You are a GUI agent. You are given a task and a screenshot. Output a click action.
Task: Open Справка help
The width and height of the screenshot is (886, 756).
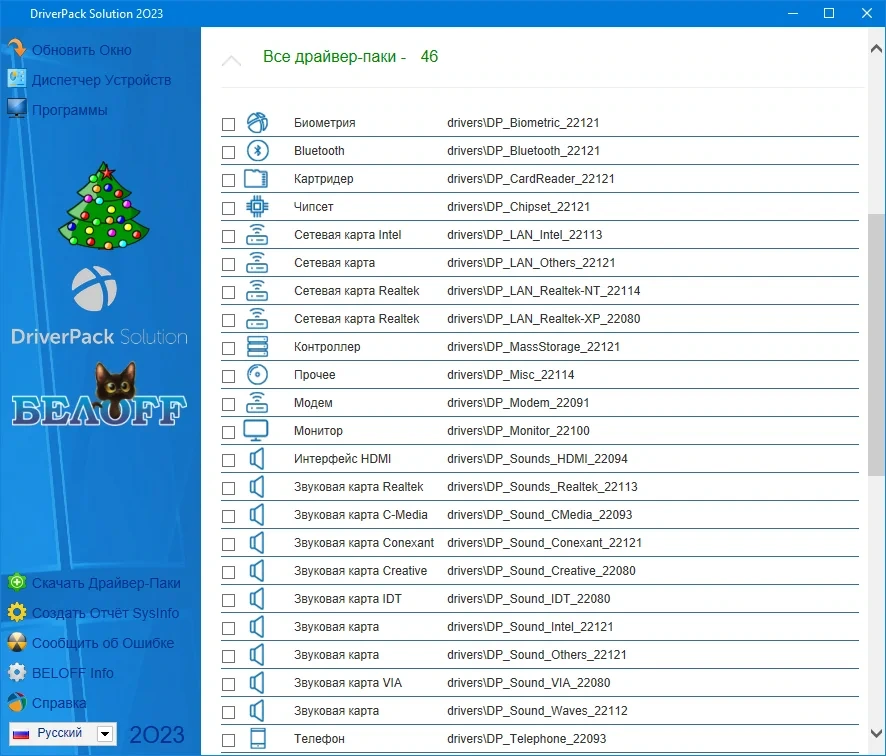click(59, 703)
